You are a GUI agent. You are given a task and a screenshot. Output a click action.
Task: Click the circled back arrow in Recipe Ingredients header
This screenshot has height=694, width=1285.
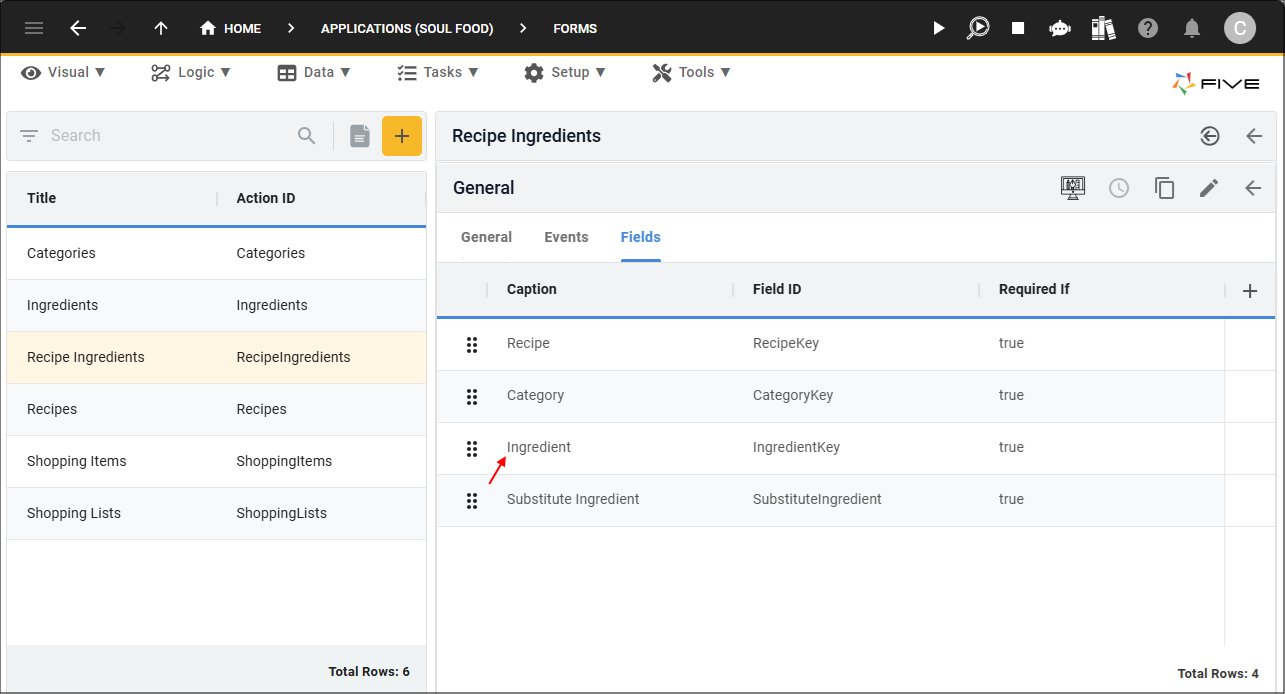point(1210,136)
